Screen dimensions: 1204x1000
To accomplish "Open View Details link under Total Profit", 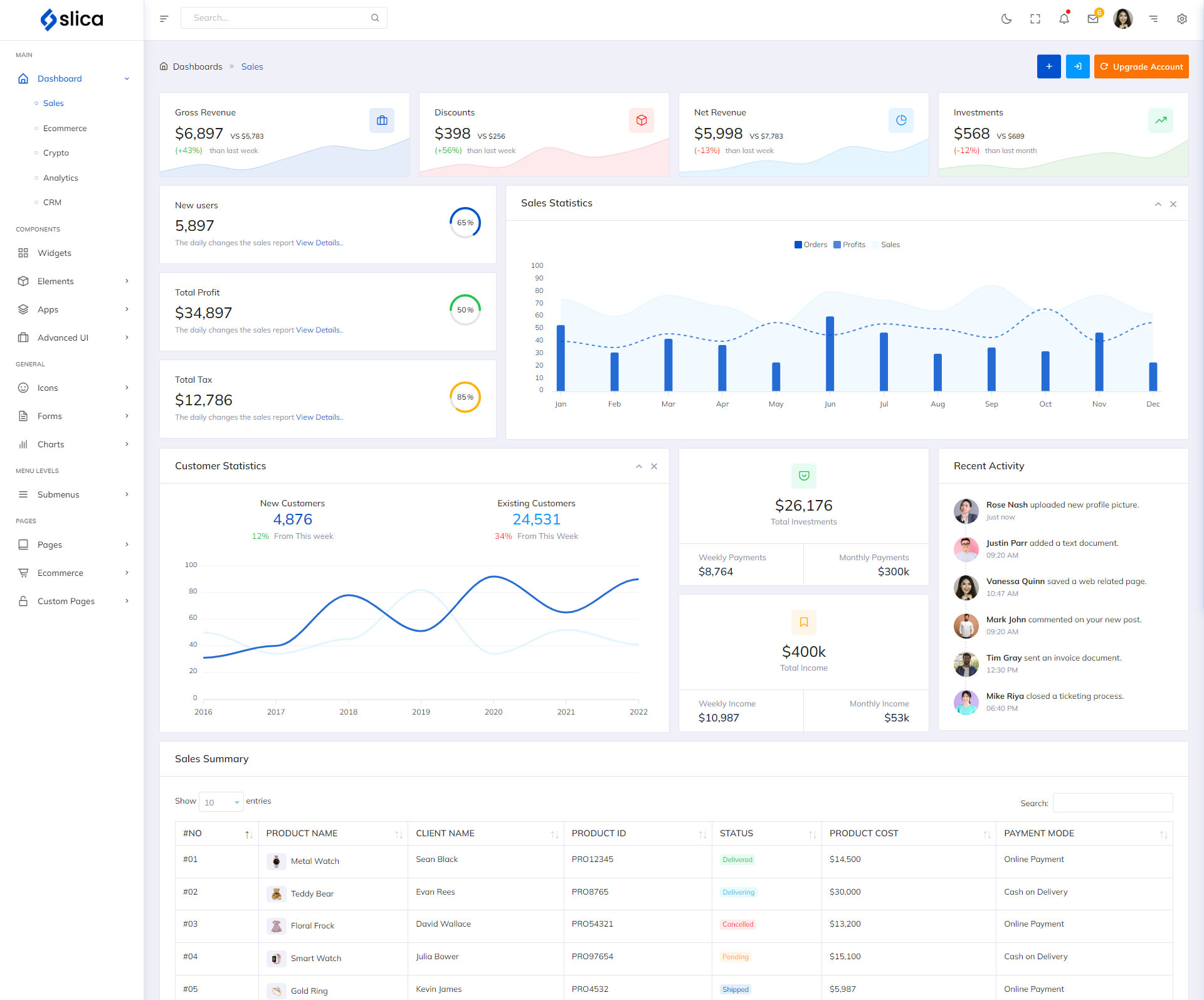I will (319, 330).
